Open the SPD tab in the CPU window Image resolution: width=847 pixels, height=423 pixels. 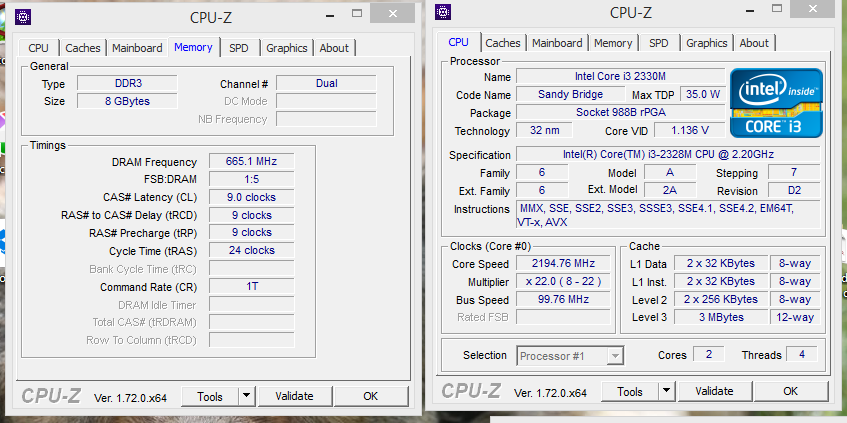(658, 43)
